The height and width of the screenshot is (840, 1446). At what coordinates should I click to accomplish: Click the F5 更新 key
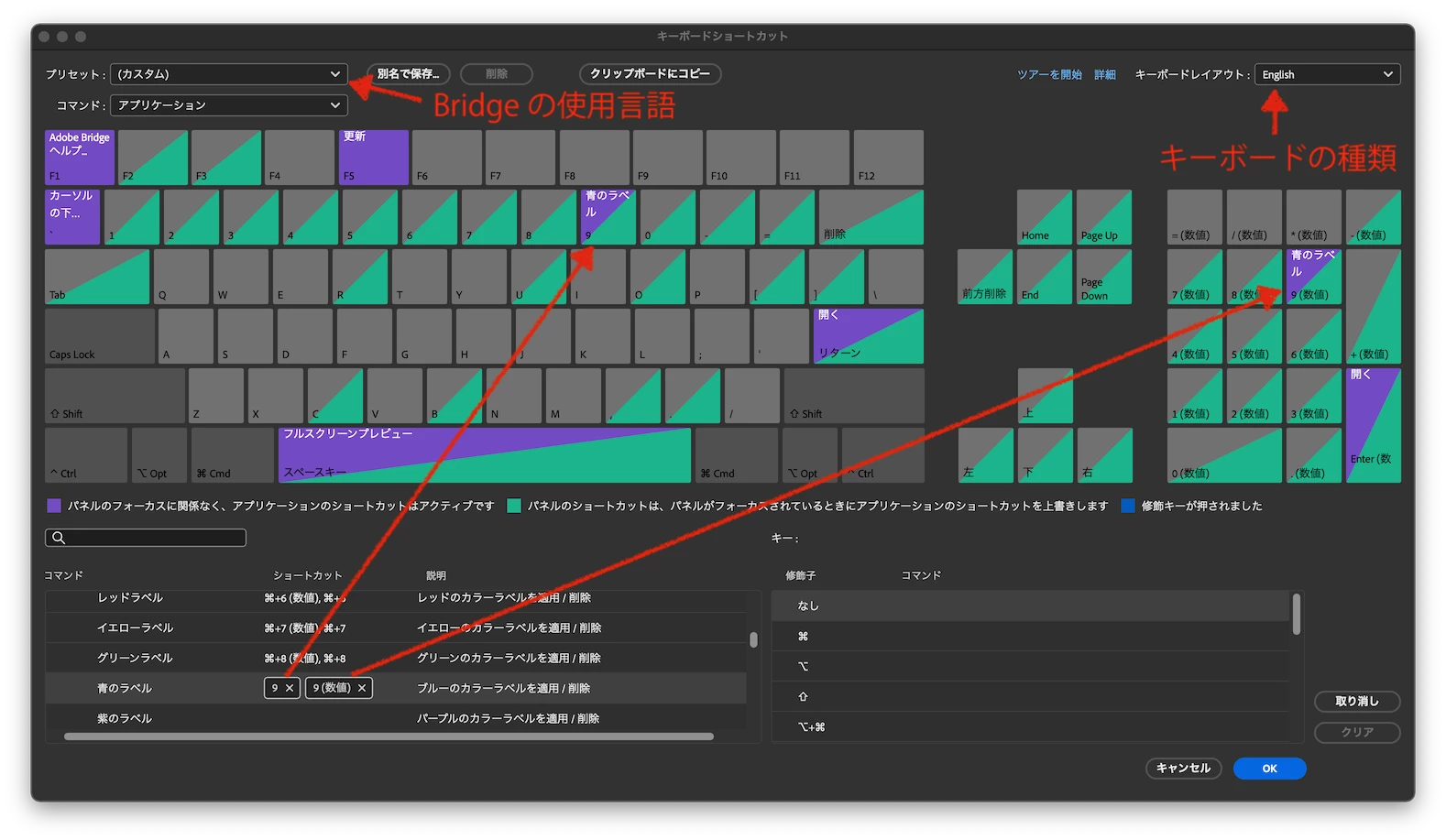click(x=374, y=158)
